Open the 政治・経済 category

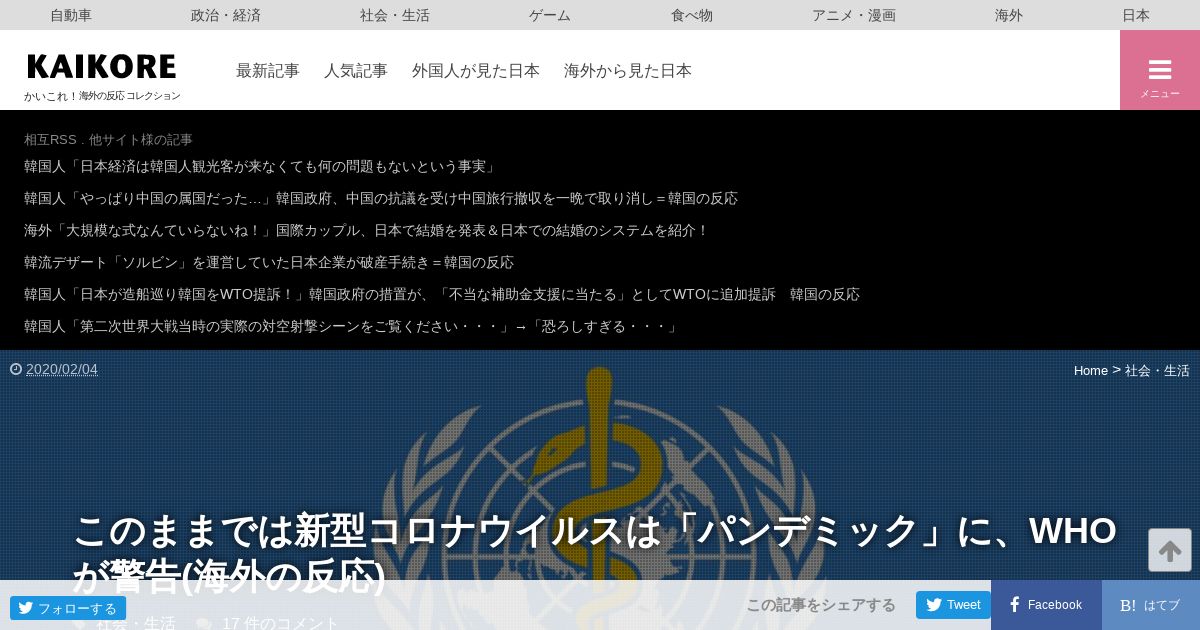(x=226, y=15)
